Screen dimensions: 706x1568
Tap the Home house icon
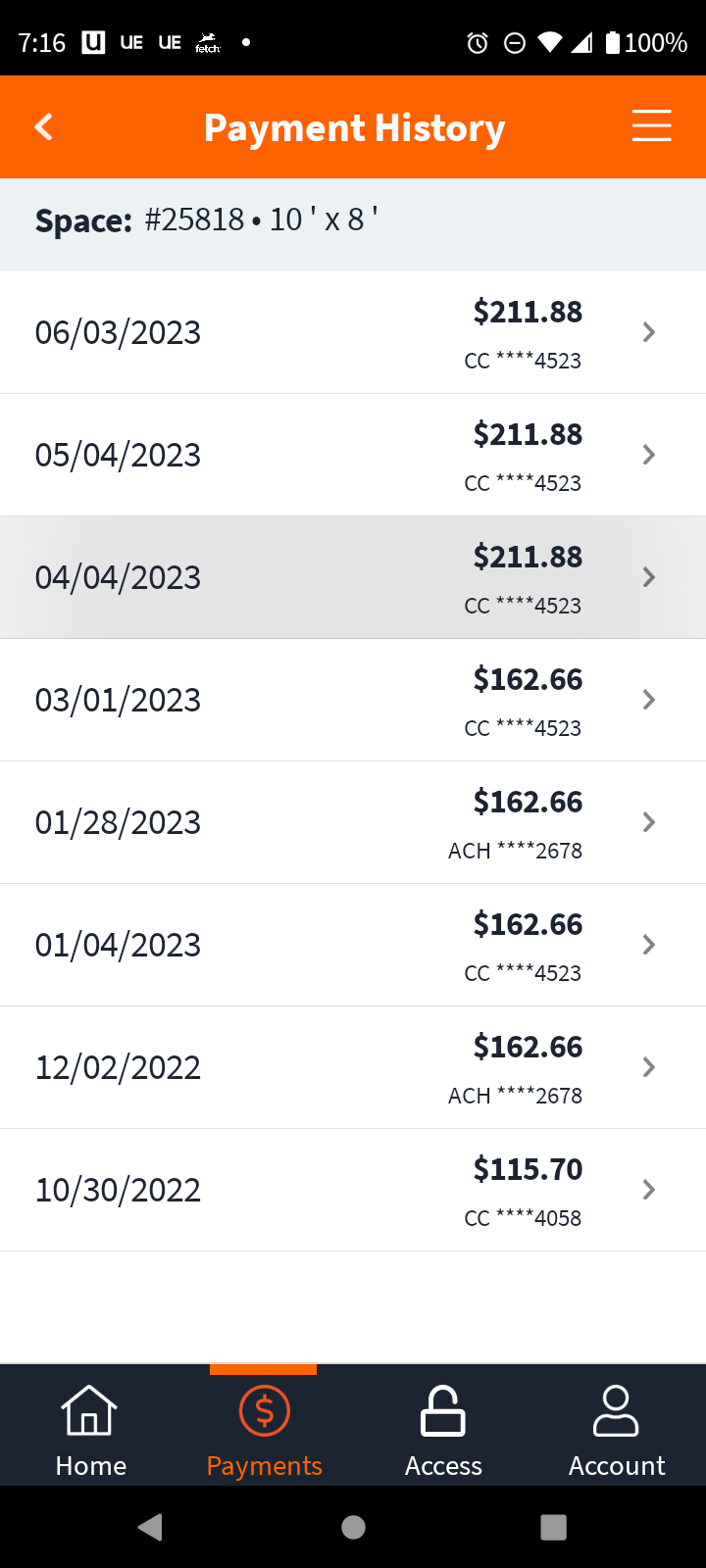89,1411
